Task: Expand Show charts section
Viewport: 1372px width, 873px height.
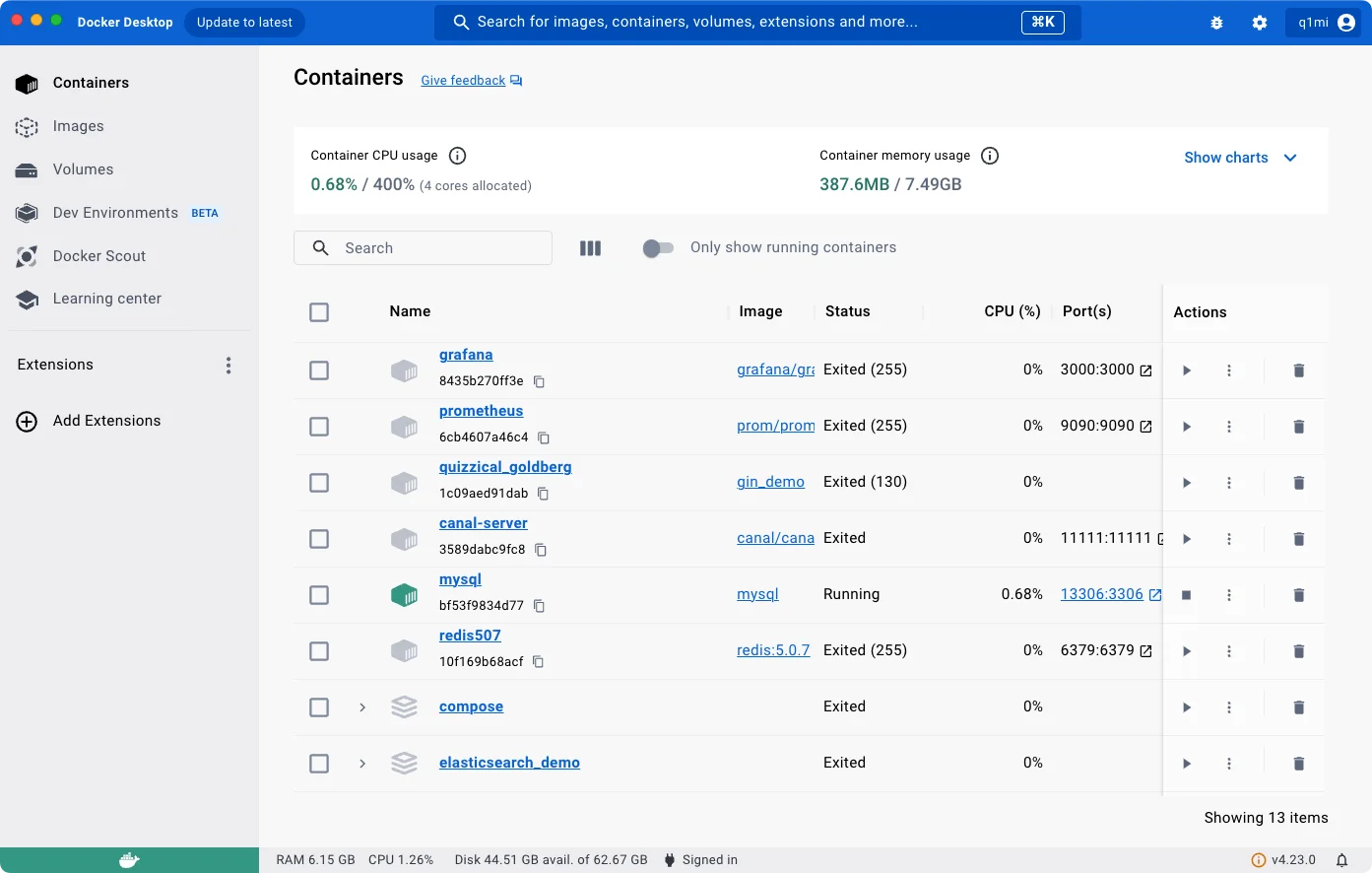Action: coord(1240,158)
